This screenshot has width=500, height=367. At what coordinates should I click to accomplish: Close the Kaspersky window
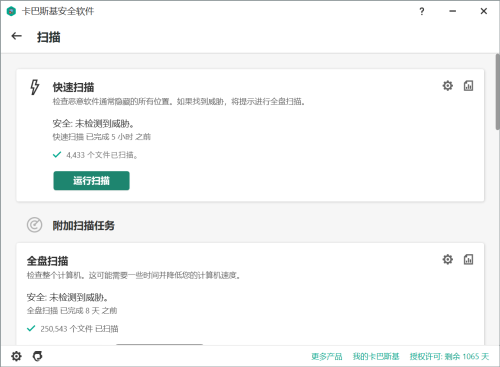[x=484, y=11]
